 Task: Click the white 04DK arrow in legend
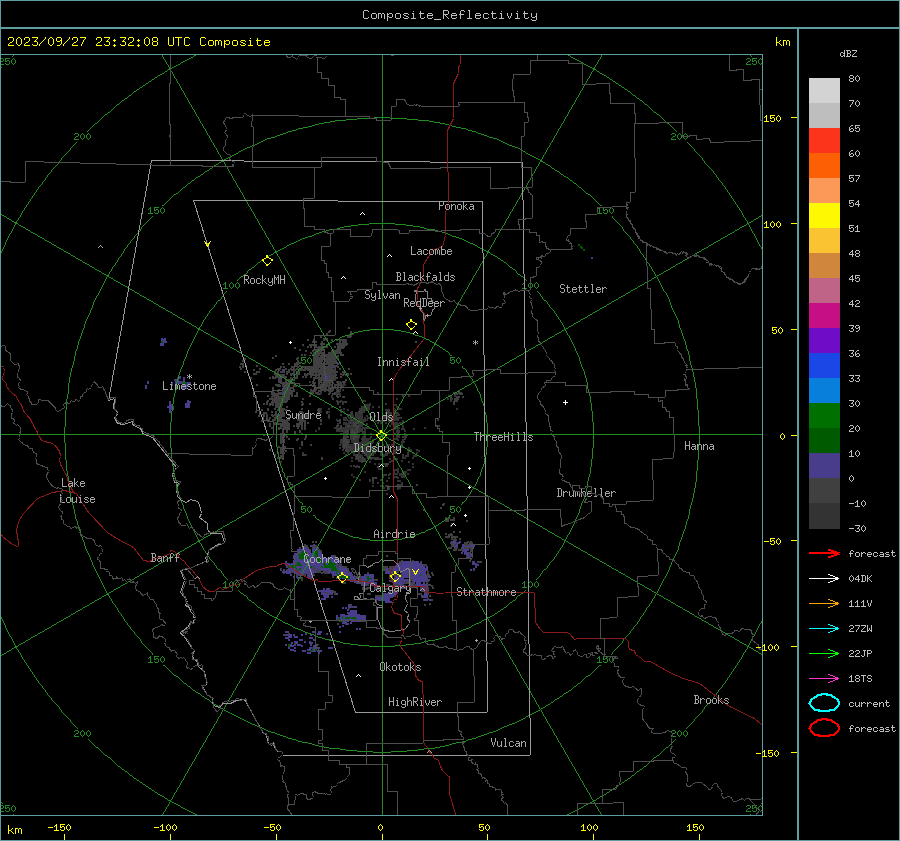click(824, 578)
